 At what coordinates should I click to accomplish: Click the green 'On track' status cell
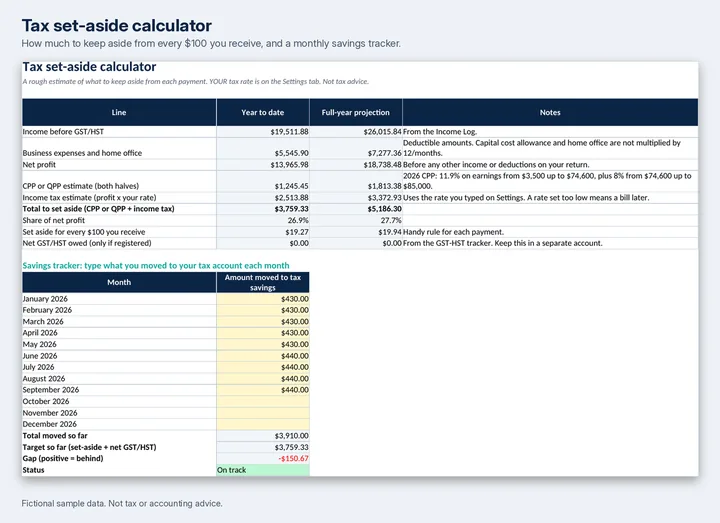[x=263, y=470]
